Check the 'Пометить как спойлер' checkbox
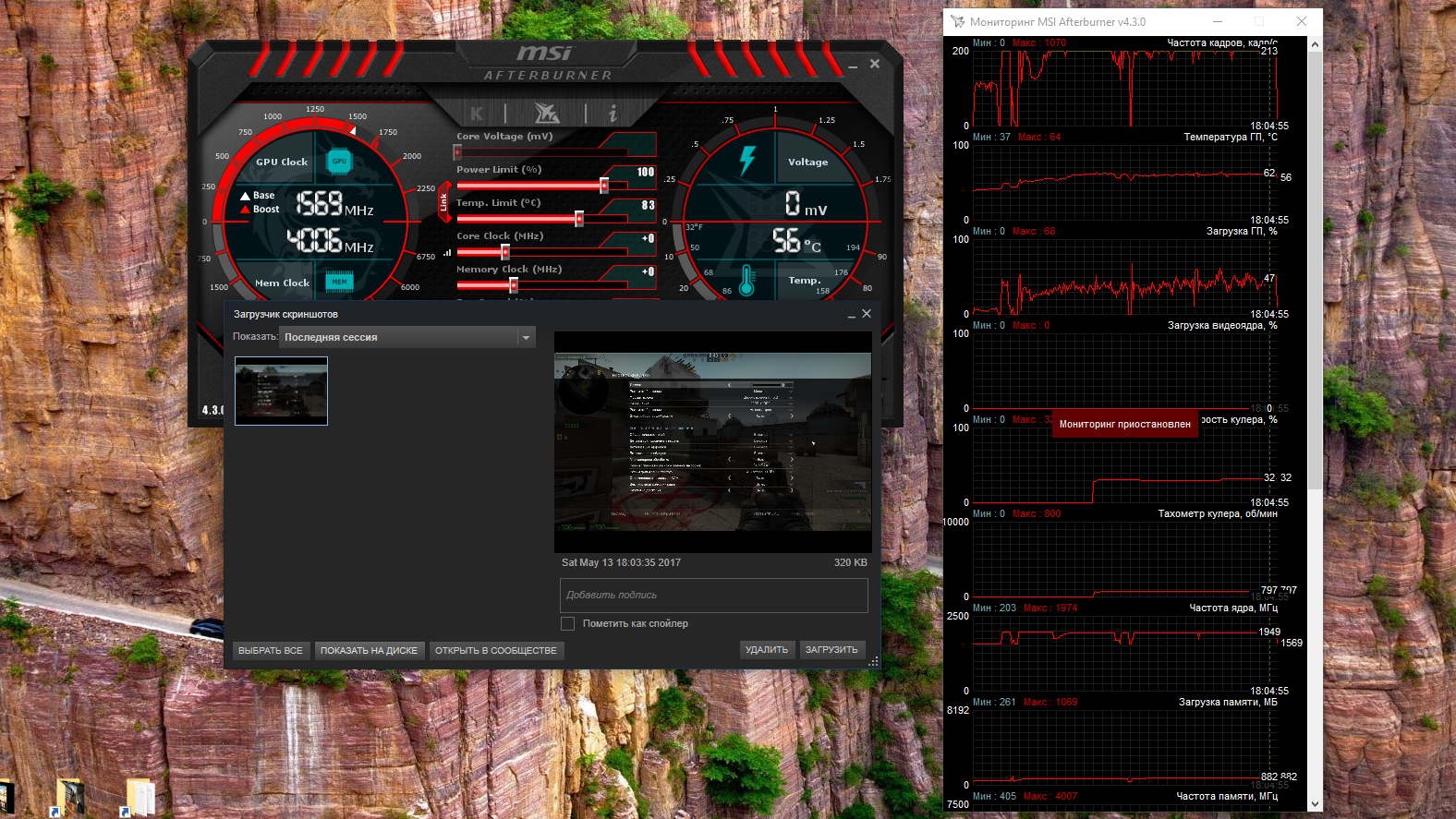 click(568, 624)
